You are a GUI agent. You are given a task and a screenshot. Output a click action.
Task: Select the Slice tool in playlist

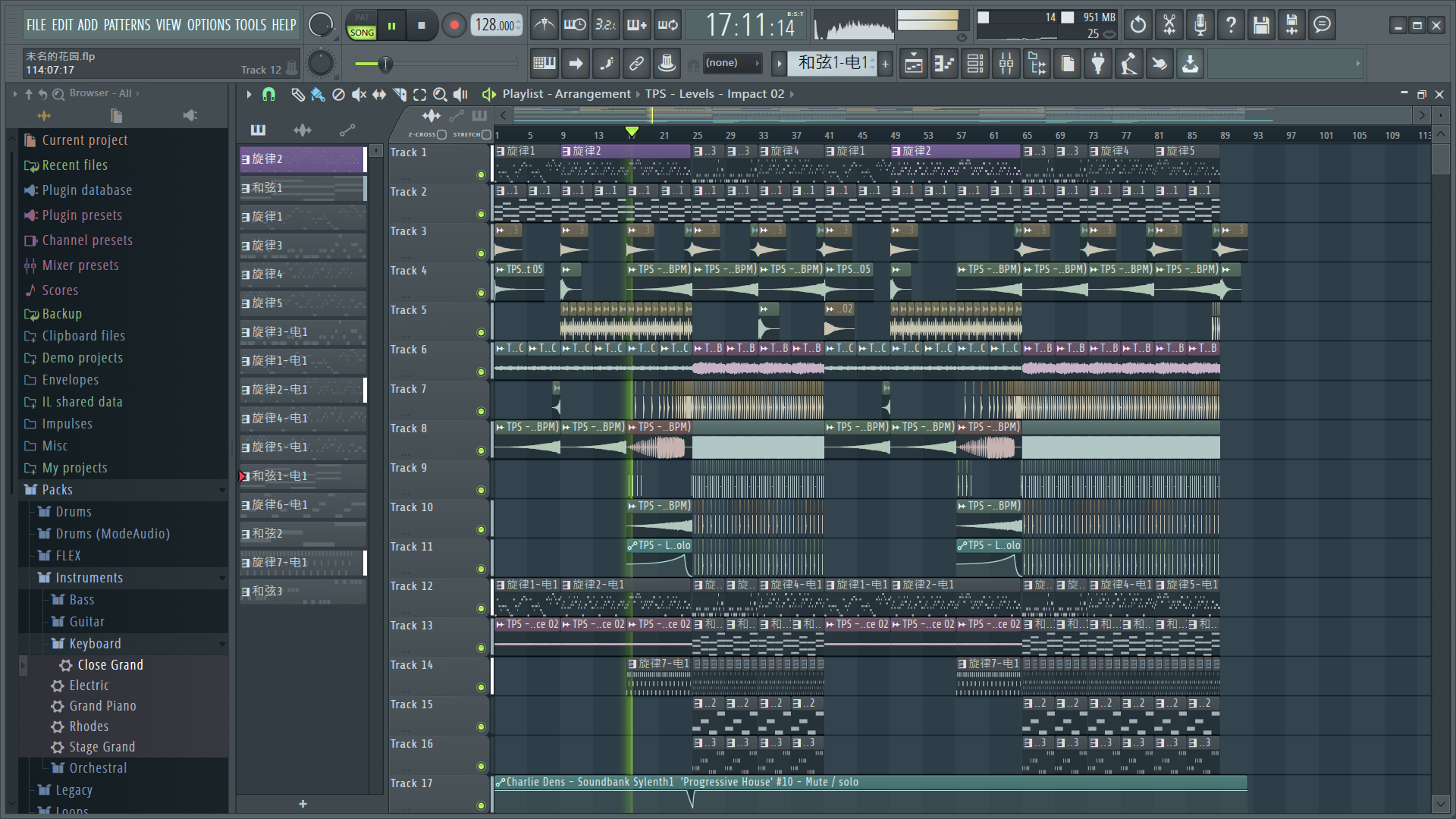pos(400,94)
